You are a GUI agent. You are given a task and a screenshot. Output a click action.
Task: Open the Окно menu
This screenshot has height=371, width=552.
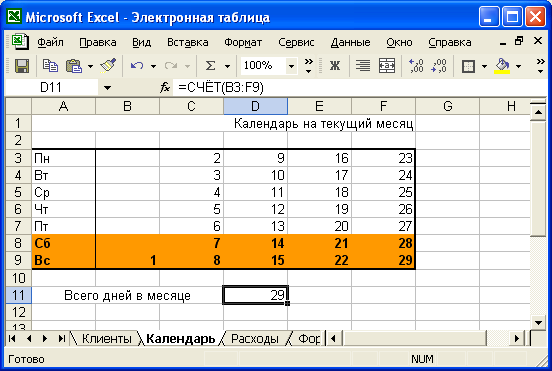pyautogui.click(x=399, y=42)
